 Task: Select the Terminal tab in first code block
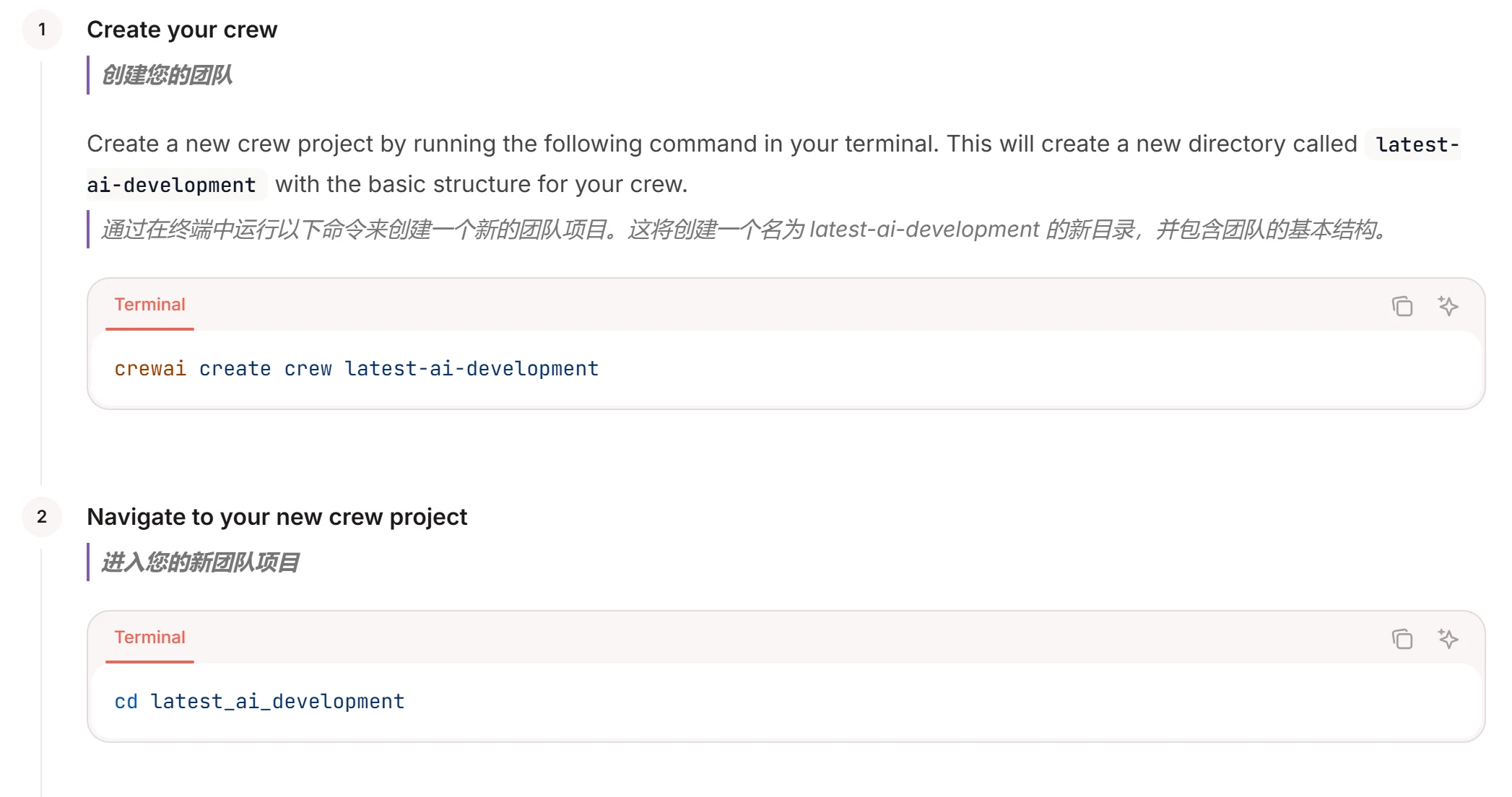(x=149, y=305)
